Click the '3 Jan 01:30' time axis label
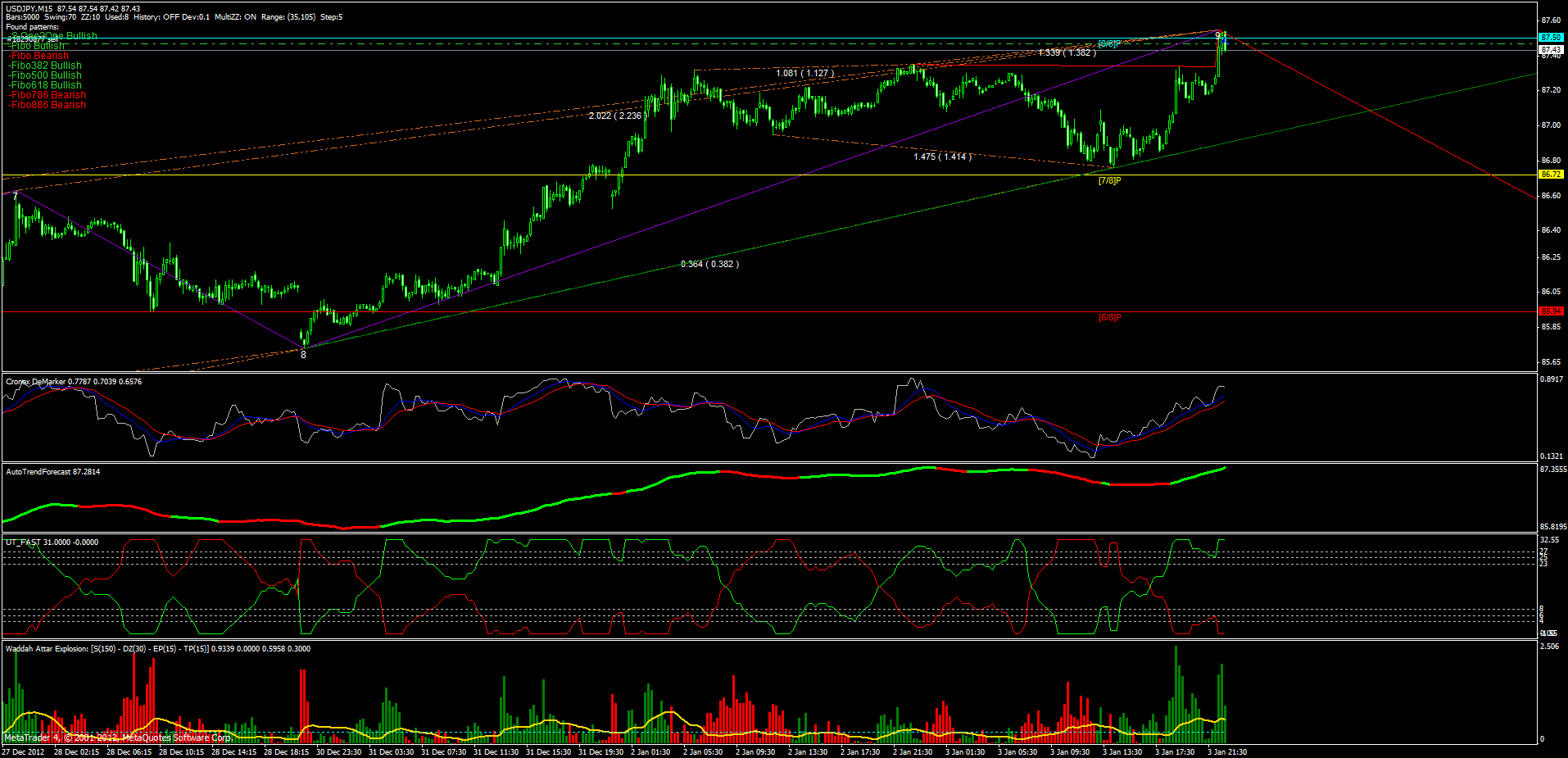The height and width of the screenshot is (758, 1568). click(x=966, y=752)
